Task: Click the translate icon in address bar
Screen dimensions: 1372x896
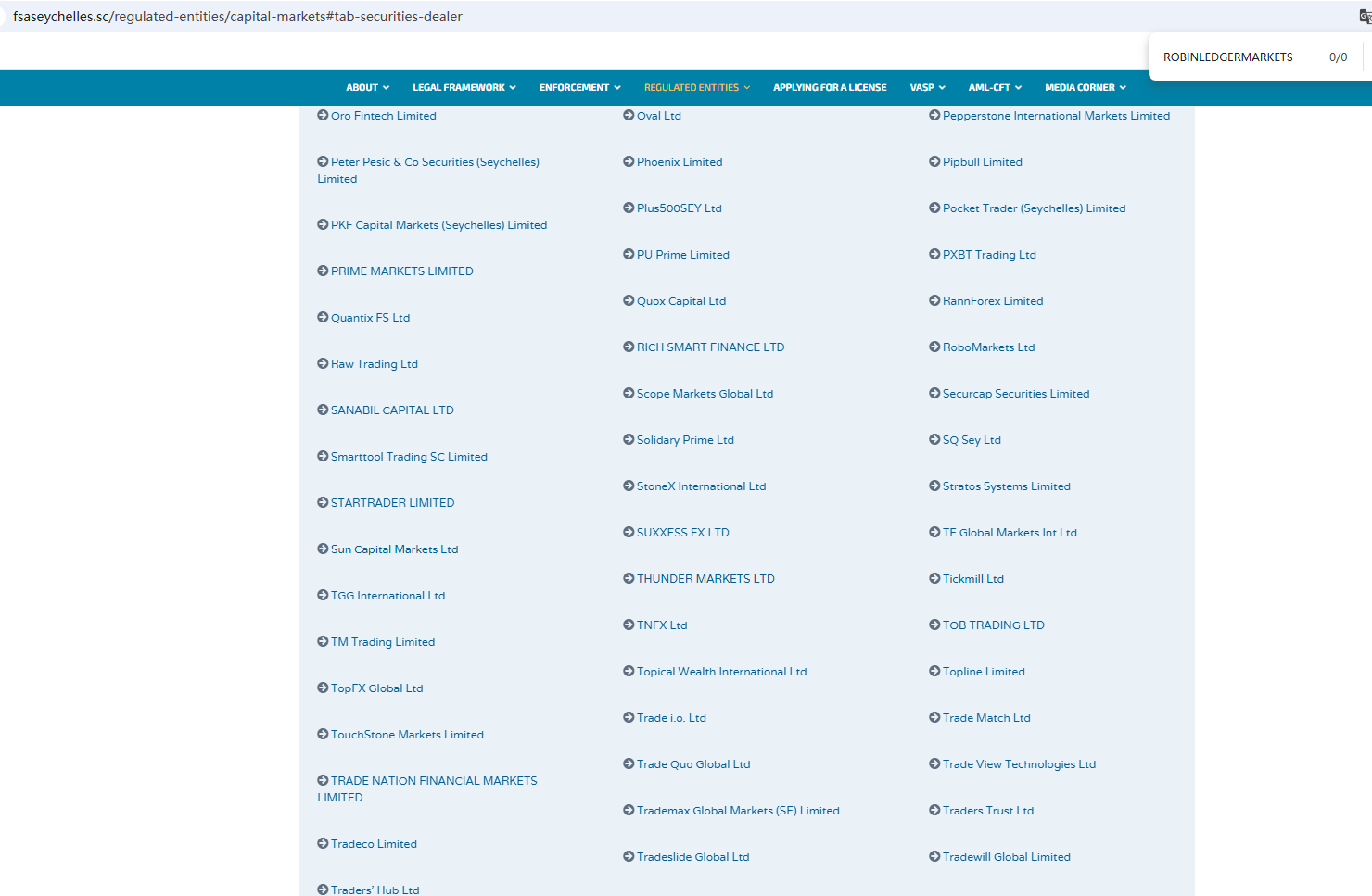Action: (1366, 17)
